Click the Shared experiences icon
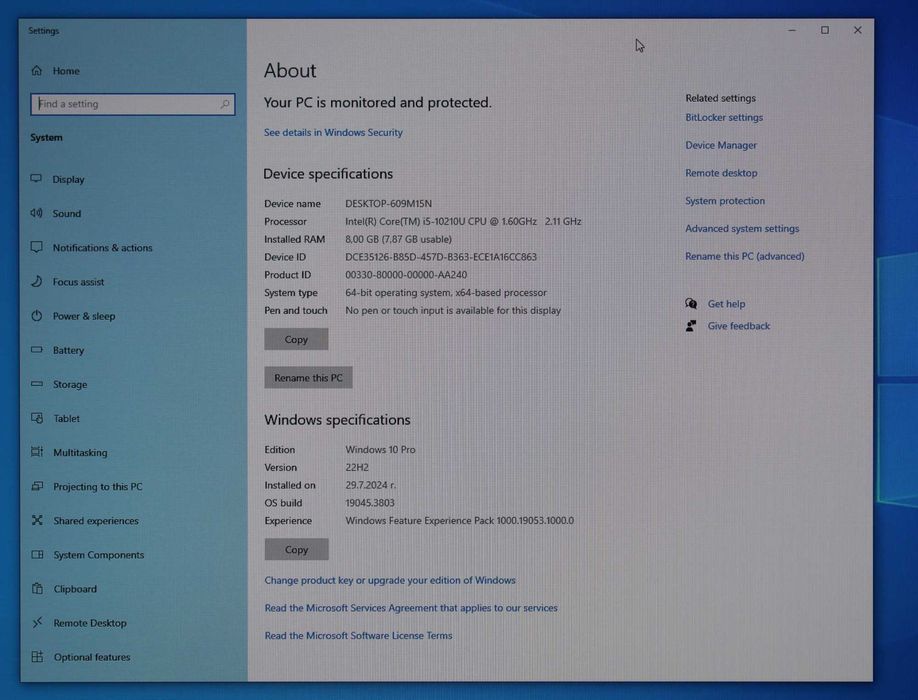 (37, 520)
